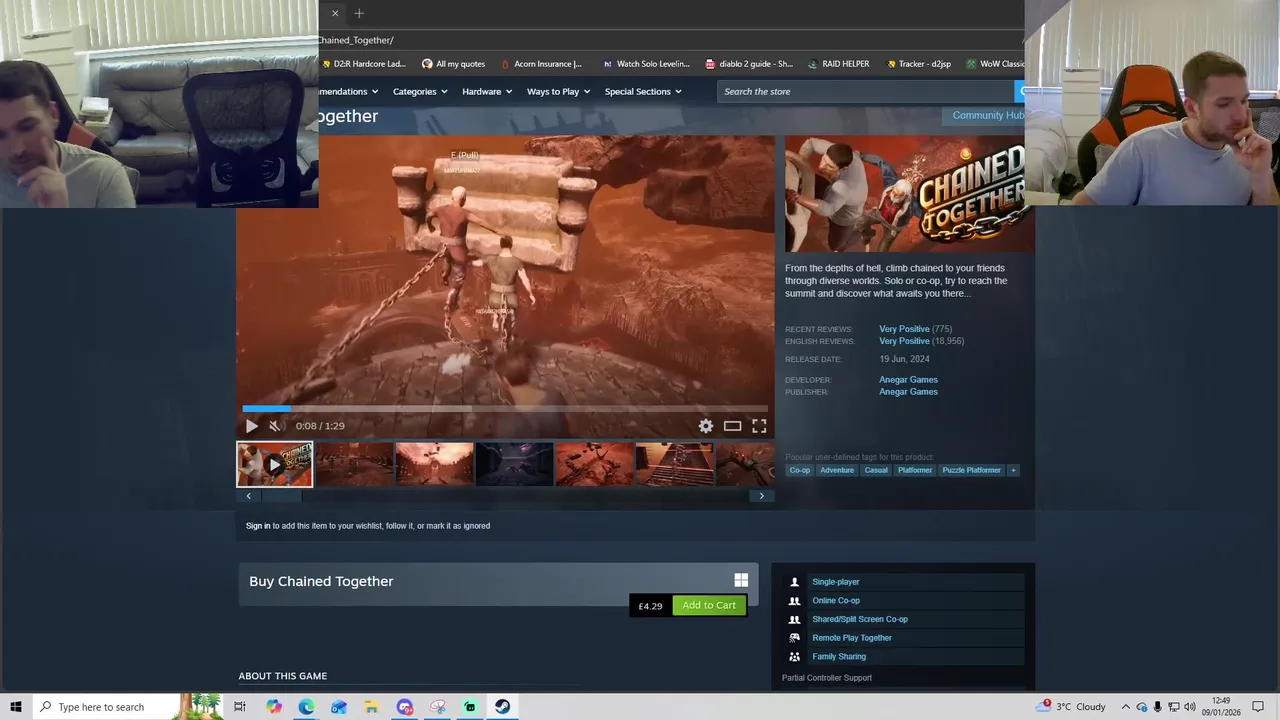
Task: Open the Anegar Games publisher link
Action: coord(908,392)
